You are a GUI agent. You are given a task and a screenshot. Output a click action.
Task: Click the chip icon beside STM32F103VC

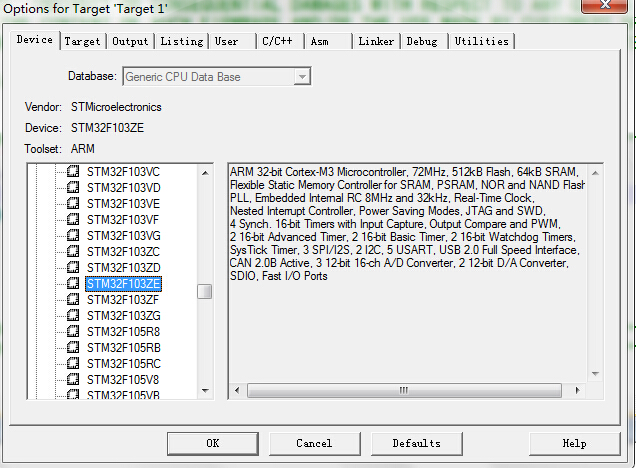coord(73,171)
